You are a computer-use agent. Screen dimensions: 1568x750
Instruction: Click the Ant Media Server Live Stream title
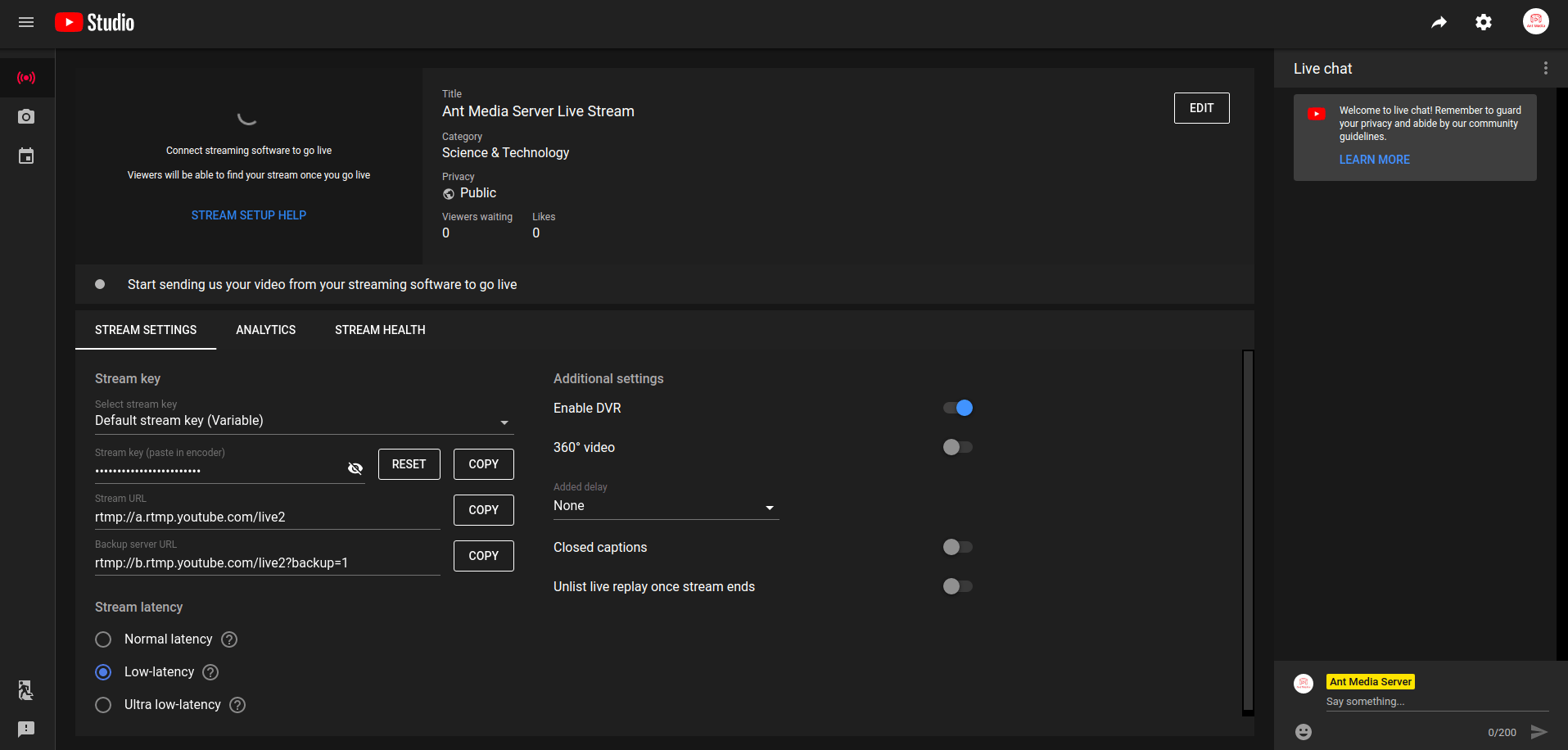click(538, 111)
